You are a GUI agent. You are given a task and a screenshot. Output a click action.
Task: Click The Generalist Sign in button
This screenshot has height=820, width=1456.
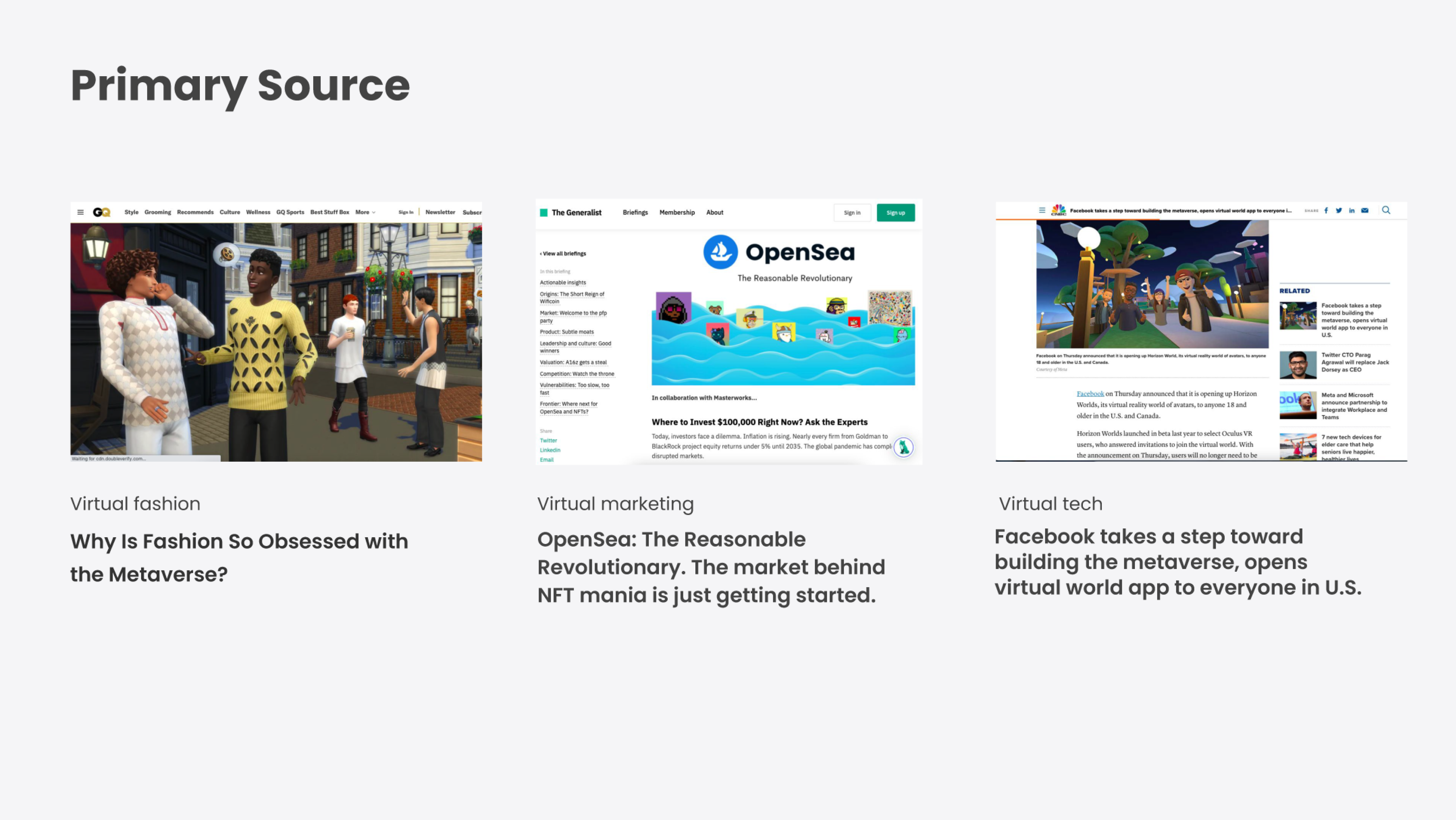(852, 213)
